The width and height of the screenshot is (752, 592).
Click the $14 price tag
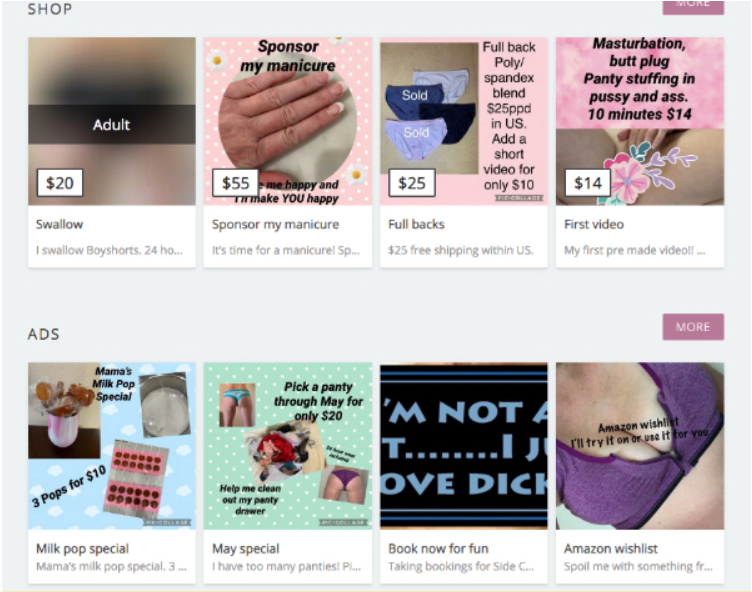[588, 183]
